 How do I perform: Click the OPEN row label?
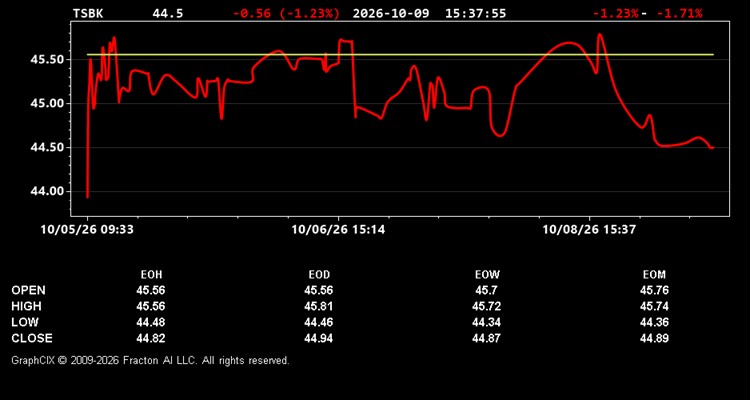(x=29, y=290)
